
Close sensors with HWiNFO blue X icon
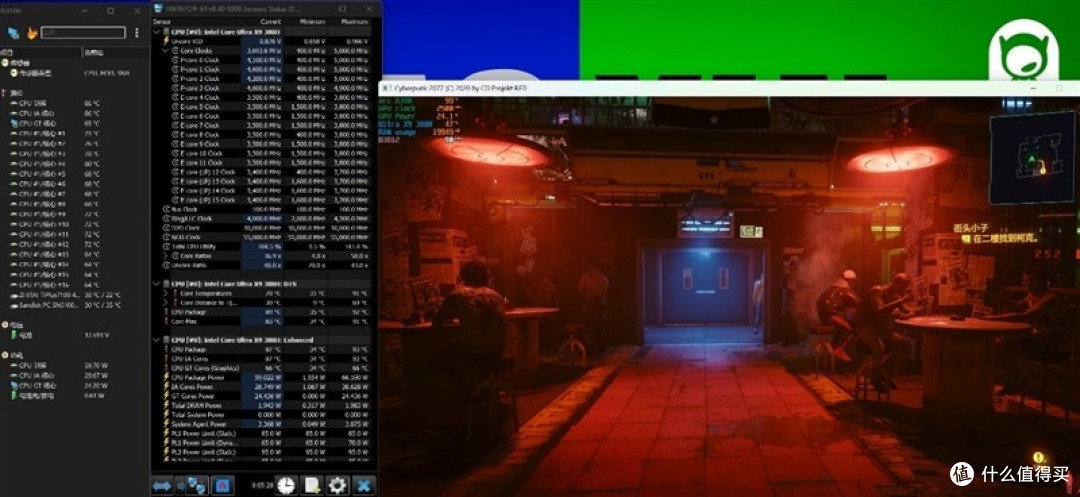tap(364, 485)
